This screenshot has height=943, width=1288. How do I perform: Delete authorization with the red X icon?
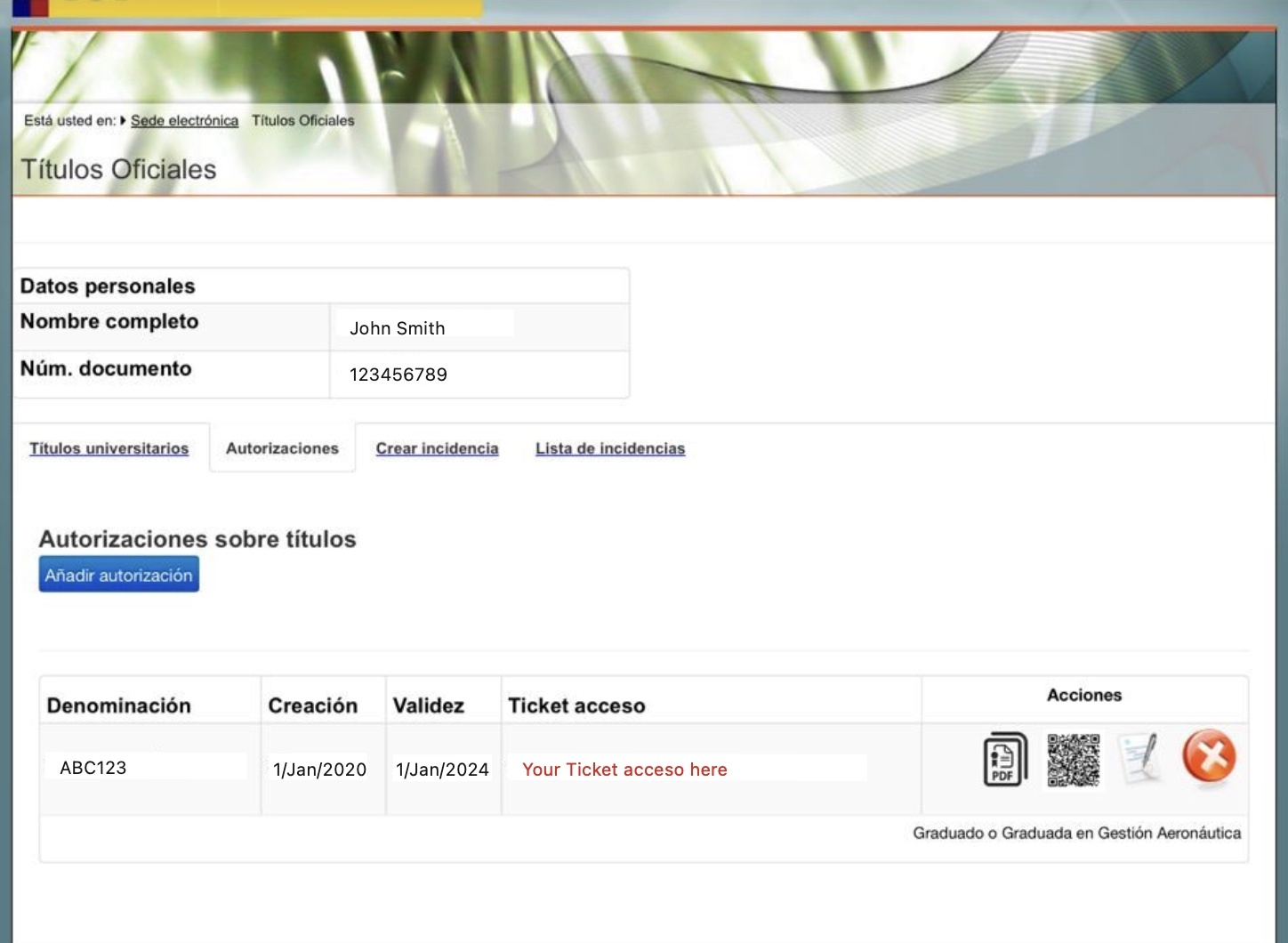[1209, 757]
